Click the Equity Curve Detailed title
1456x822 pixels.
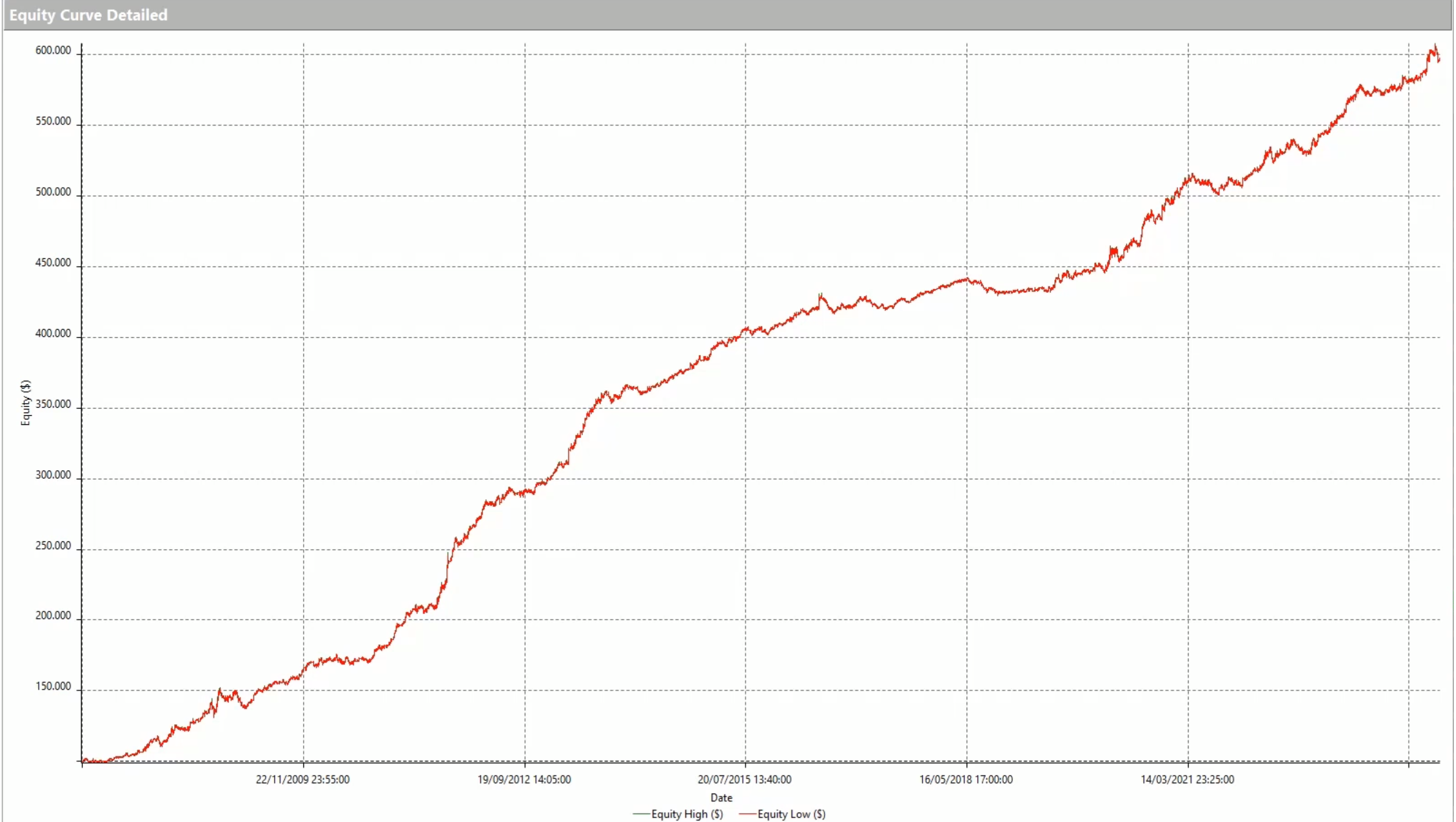pyautogui.click(x=88, y=15)
